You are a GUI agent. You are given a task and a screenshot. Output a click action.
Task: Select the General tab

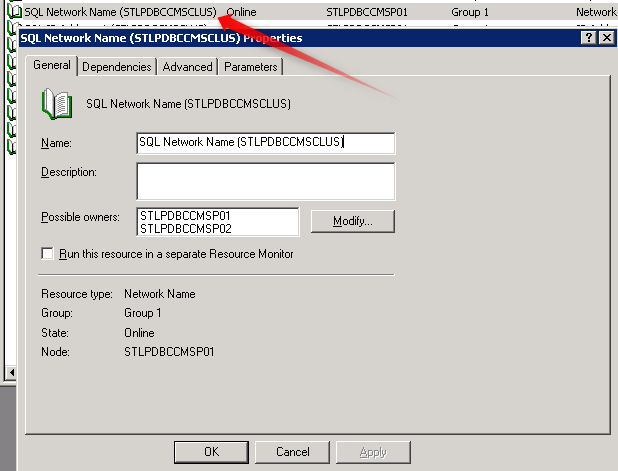tap(52, 65)
